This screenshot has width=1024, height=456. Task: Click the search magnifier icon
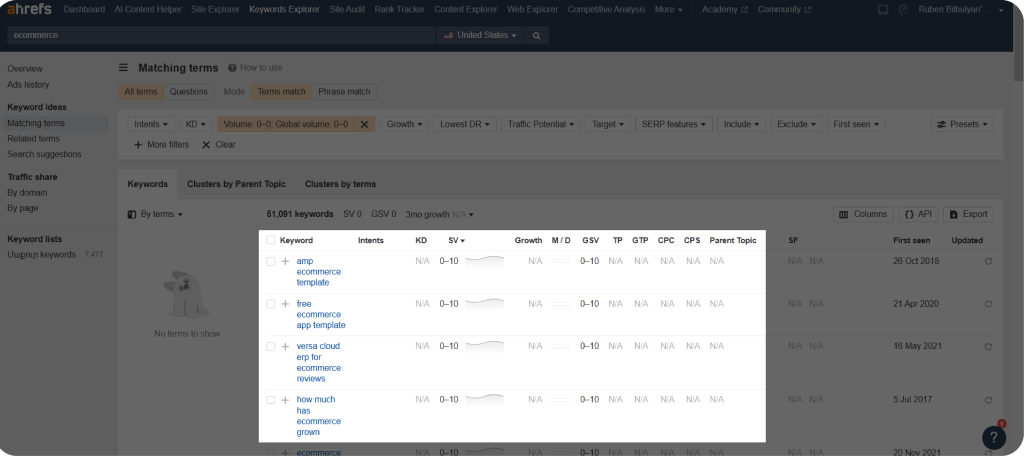tap(536, 35)
